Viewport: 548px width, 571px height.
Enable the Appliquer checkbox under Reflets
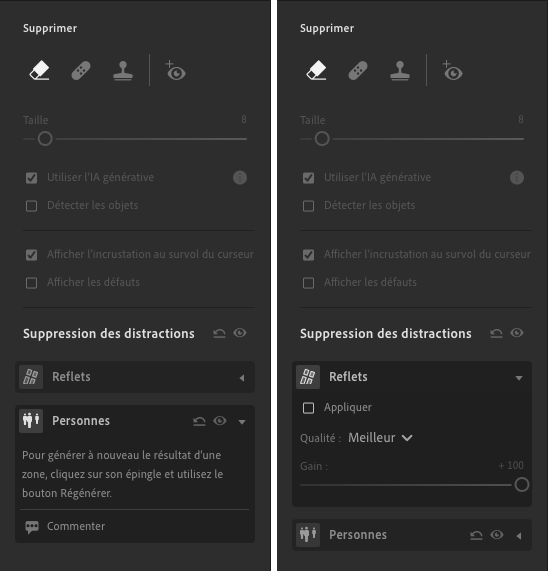(308, 408)
